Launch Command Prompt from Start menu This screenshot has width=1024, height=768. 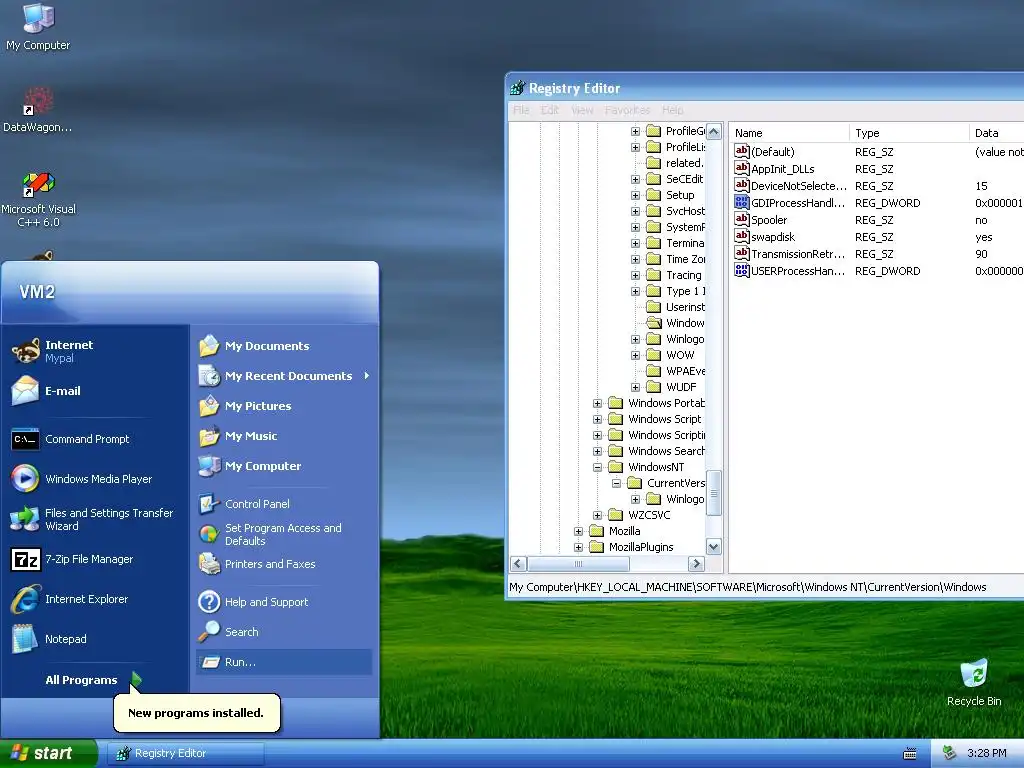click(71, 439)
